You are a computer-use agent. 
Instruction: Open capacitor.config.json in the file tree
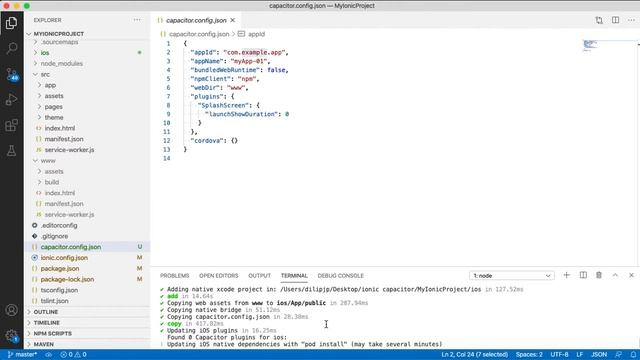[71, 247]
